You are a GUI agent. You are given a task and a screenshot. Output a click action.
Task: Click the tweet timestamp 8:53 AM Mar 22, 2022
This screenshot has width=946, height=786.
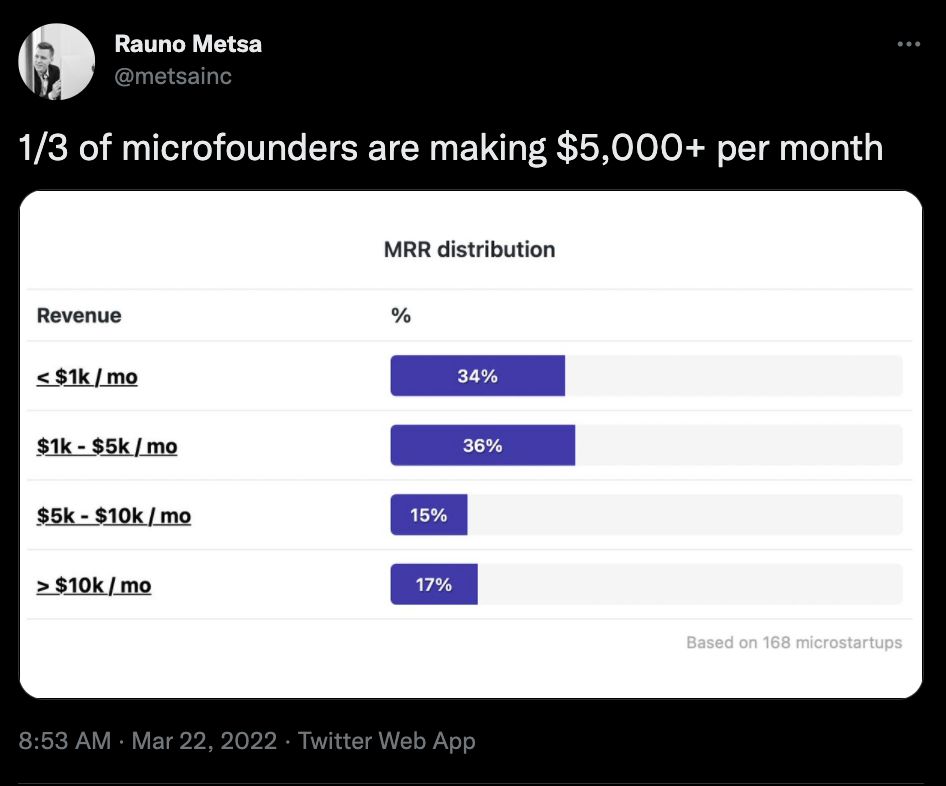coord(147,741)
